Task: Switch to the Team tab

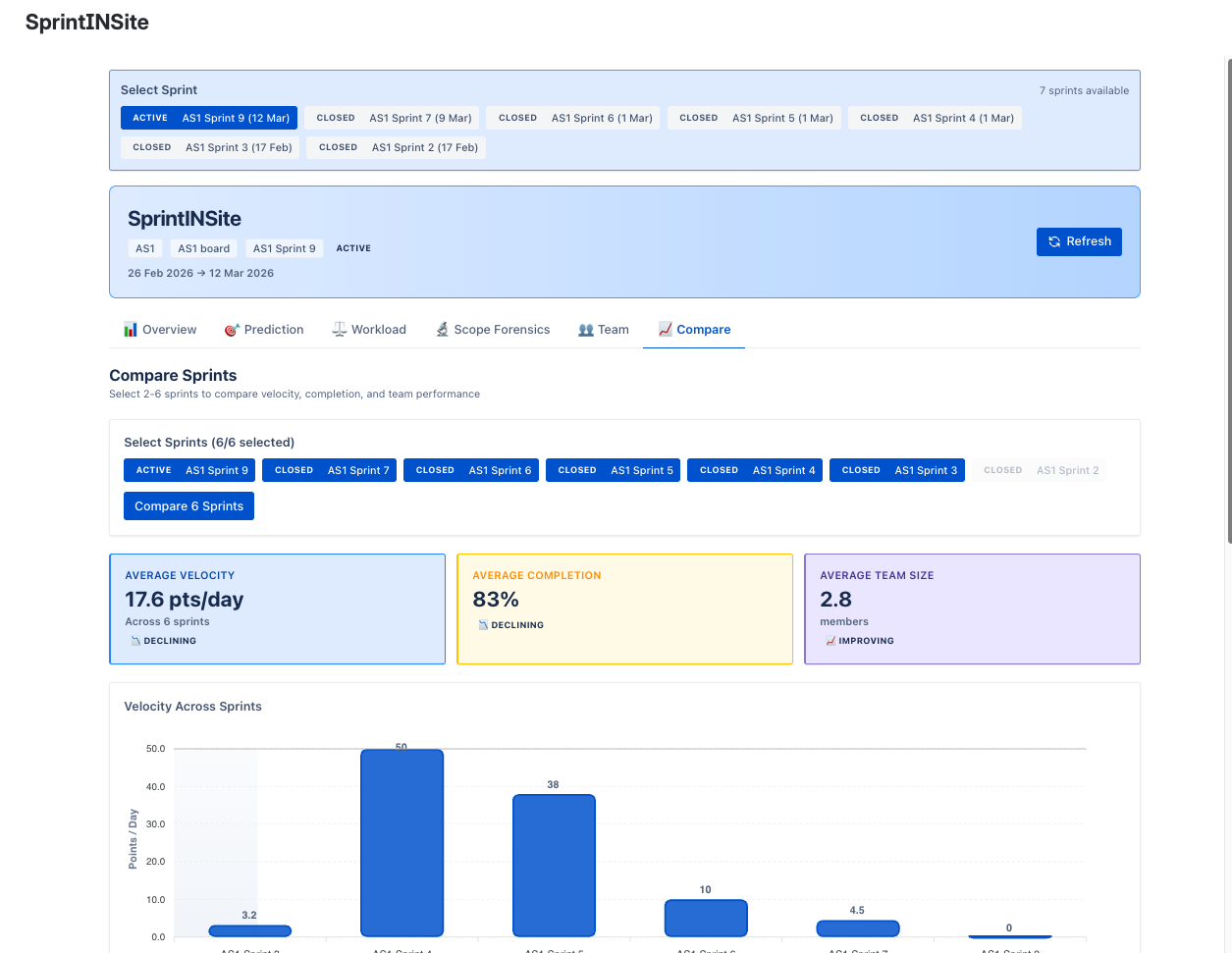Action: click(603, 329)
